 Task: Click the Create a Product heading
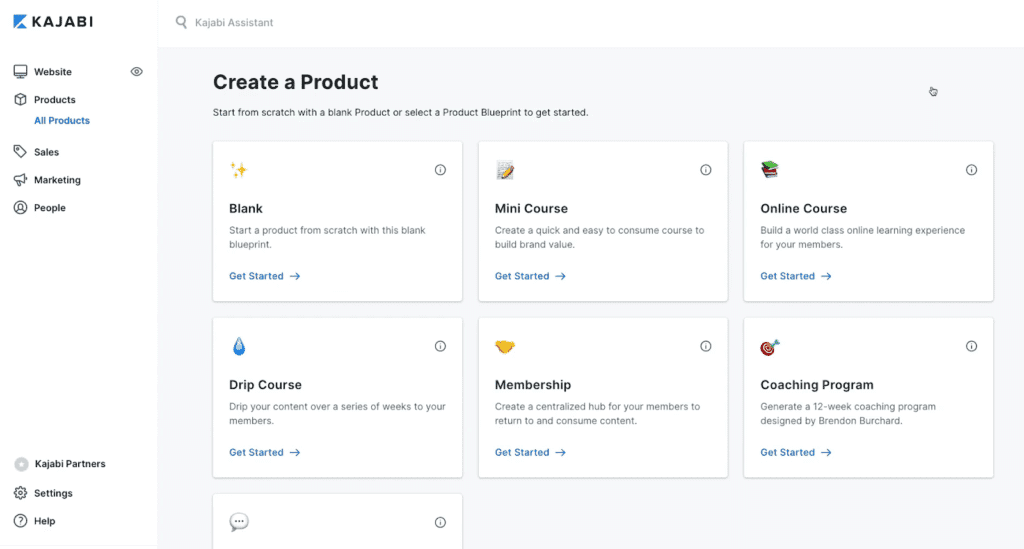coord(296,82)
